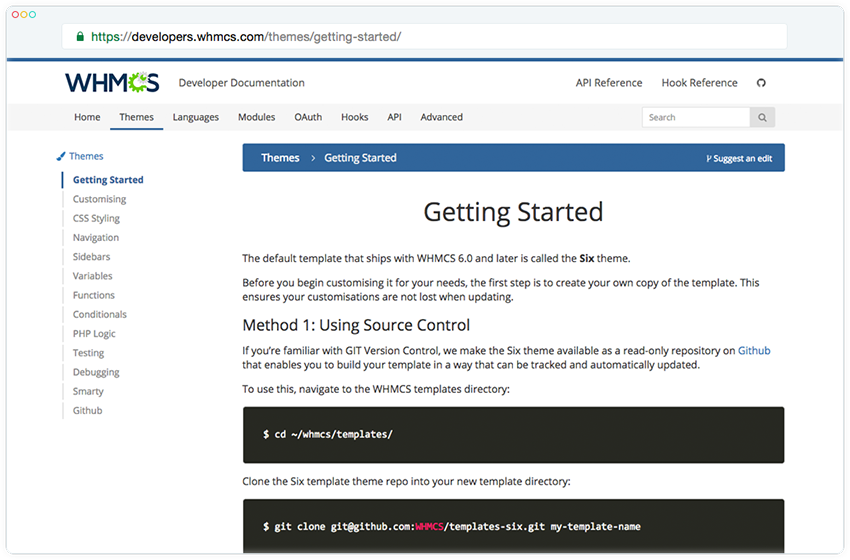Image resolution: width=850 pixels, height=560 pixels.
Task: Open PHP Logic in sidebar
Action: [x=94, y=334]
